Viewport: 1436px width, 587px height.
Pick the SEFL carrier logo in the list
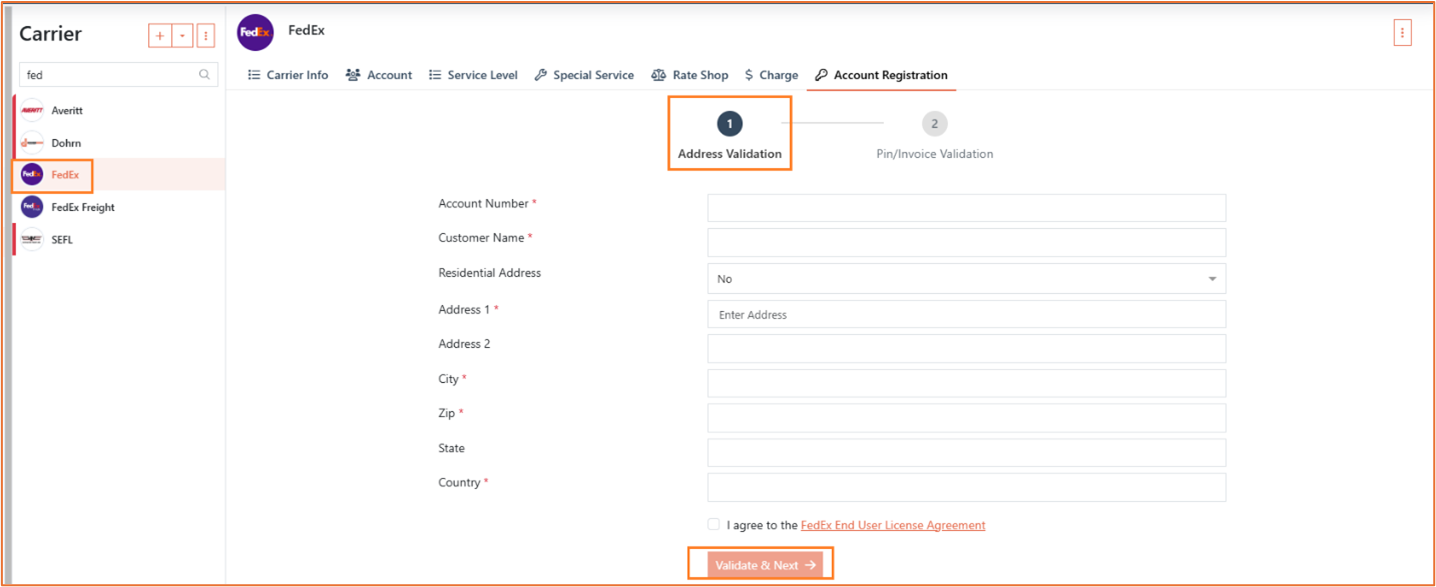tap(32, 240)
